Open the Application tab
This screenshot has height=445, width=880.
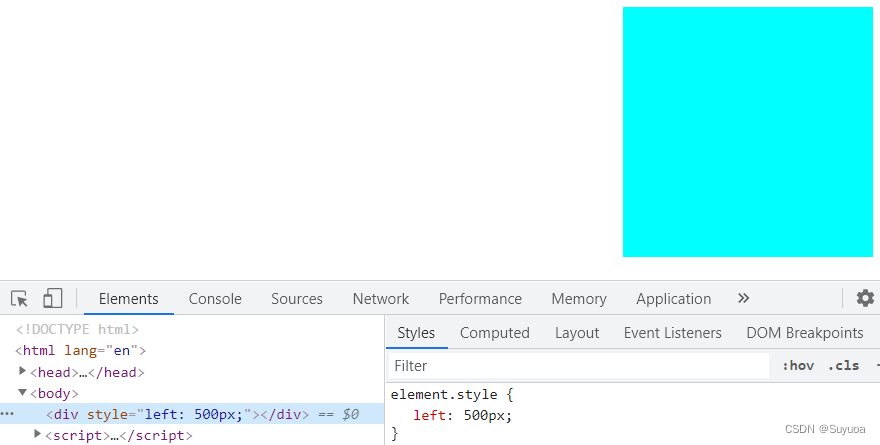673,299
